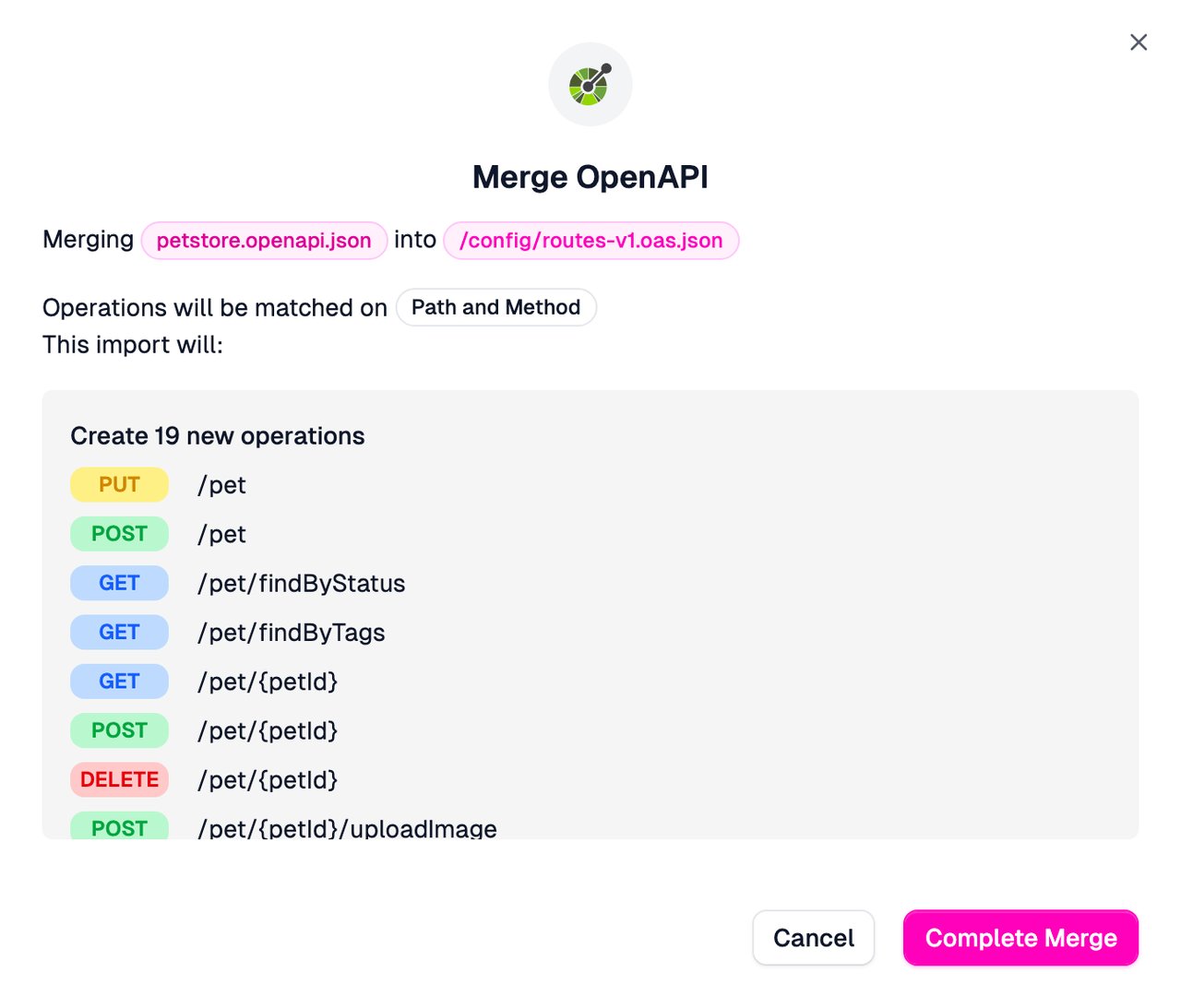Select the /pet/{petId}/uploadImage path text
The height and width of the screenshot is (1008, 1181).
(347, 828)
